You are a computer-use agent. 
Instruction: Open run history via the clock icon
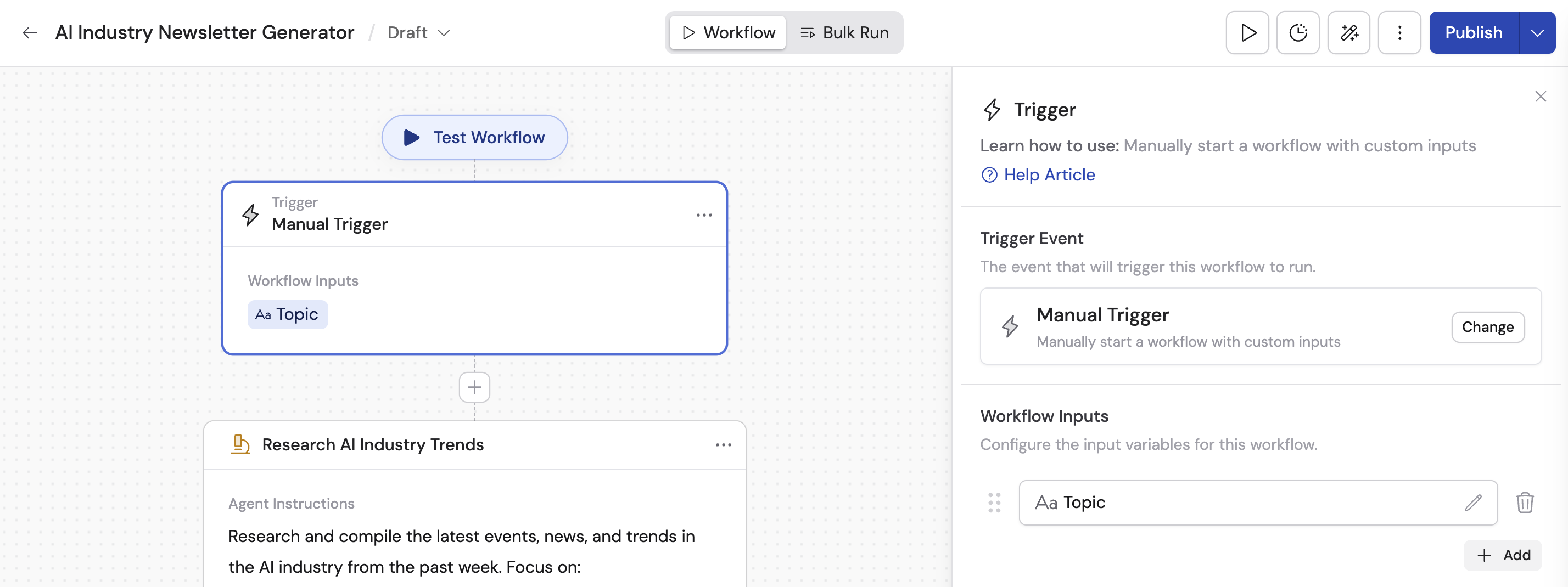point(1298,32)
